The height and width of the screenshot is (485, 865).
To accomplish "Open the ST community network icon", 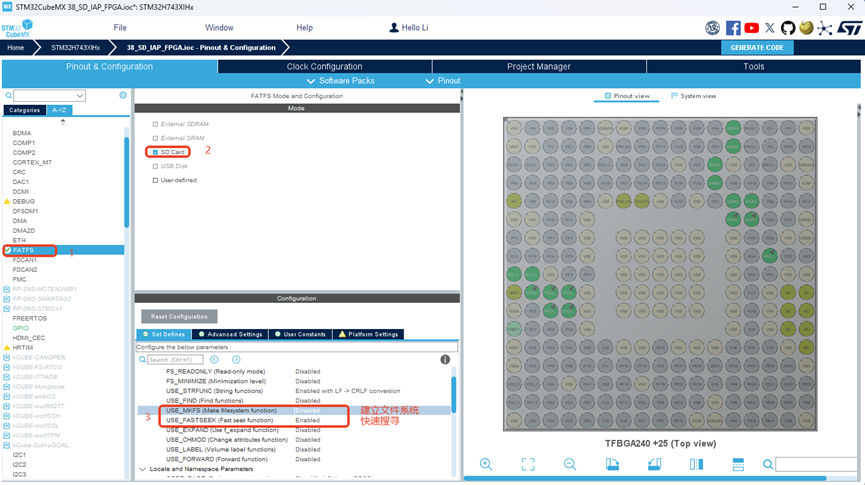I will (825, 28).
